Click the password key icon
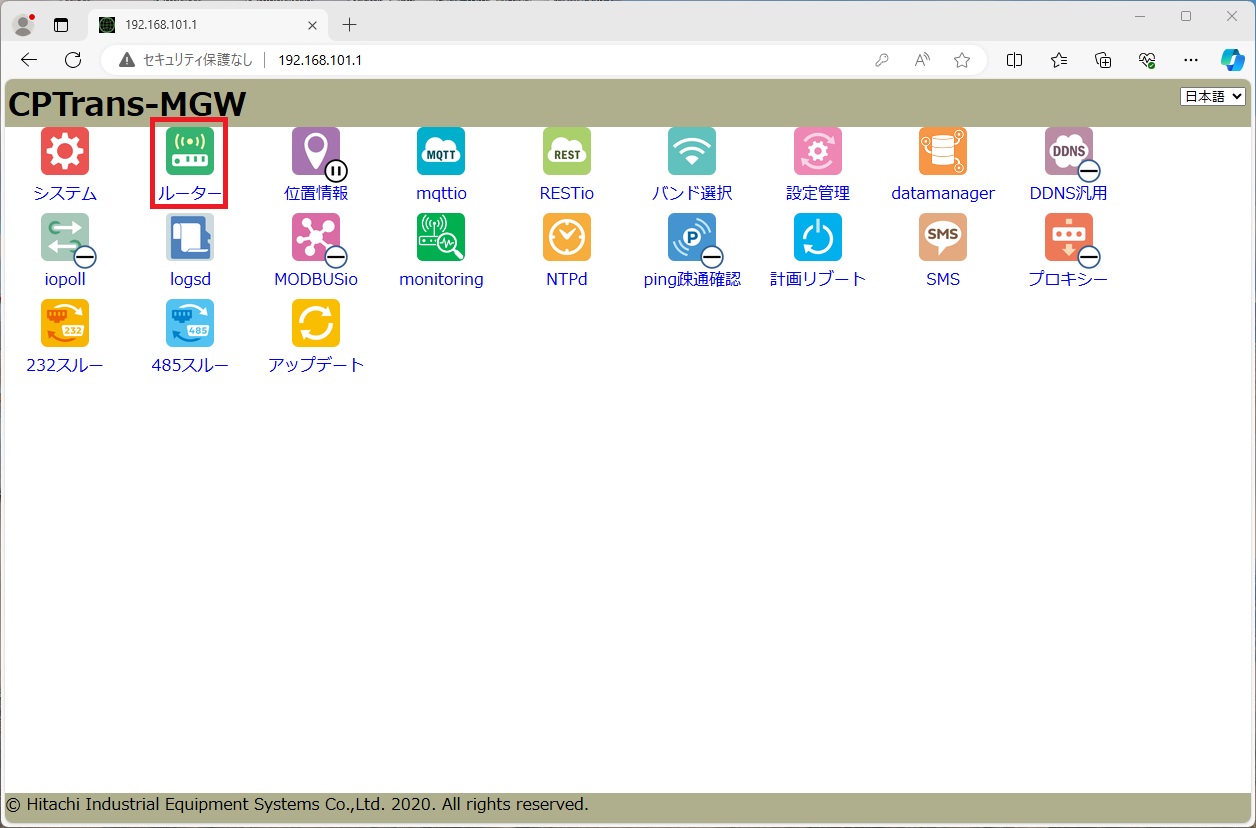The image size is (1256, 828). click(x=882, y=60)
